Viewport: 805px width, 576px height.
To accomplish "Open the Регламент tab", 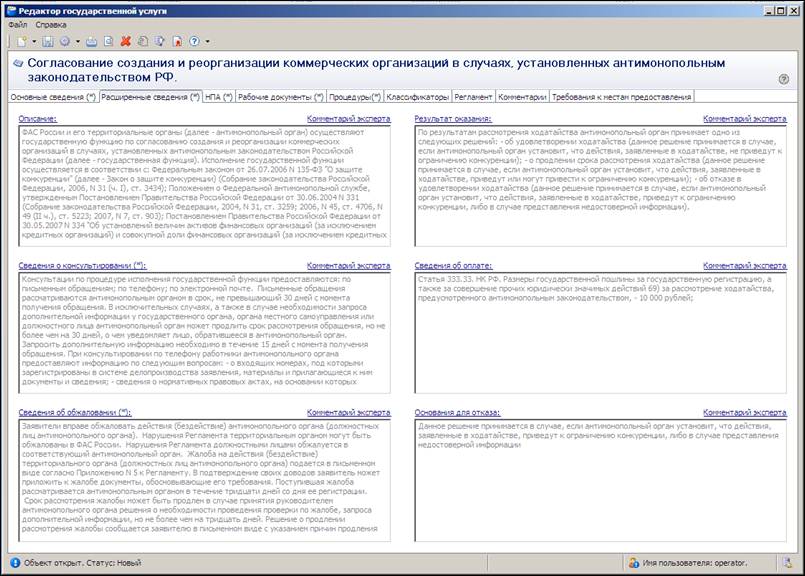I will [473, 97].
